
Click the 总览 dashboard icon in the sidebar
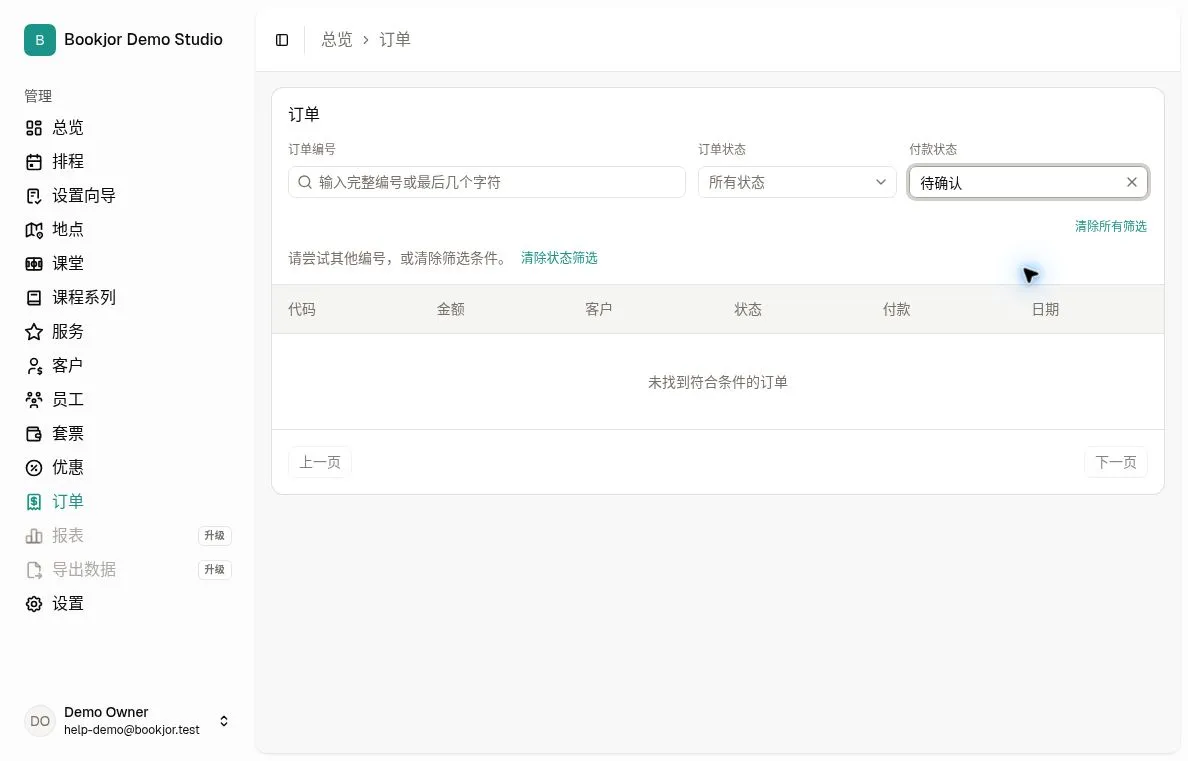tap(34, 128)
